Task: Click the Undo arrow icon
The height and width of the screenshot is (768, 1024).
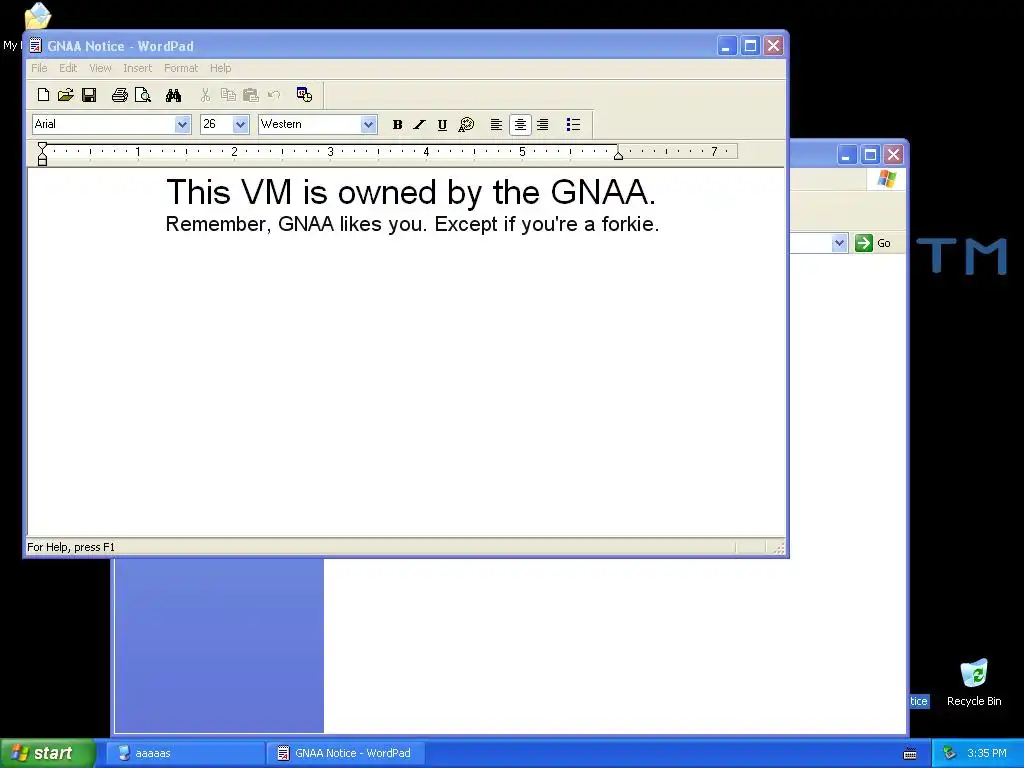Action: pos(274,95)
